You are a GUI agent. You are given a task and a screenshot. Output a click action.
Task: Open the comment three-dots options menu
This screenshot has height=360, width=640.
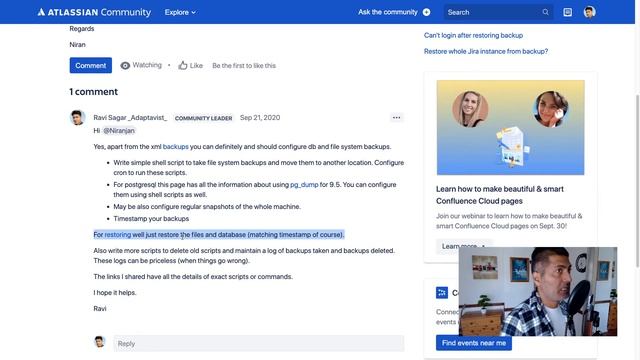click(x=396, y=118)
